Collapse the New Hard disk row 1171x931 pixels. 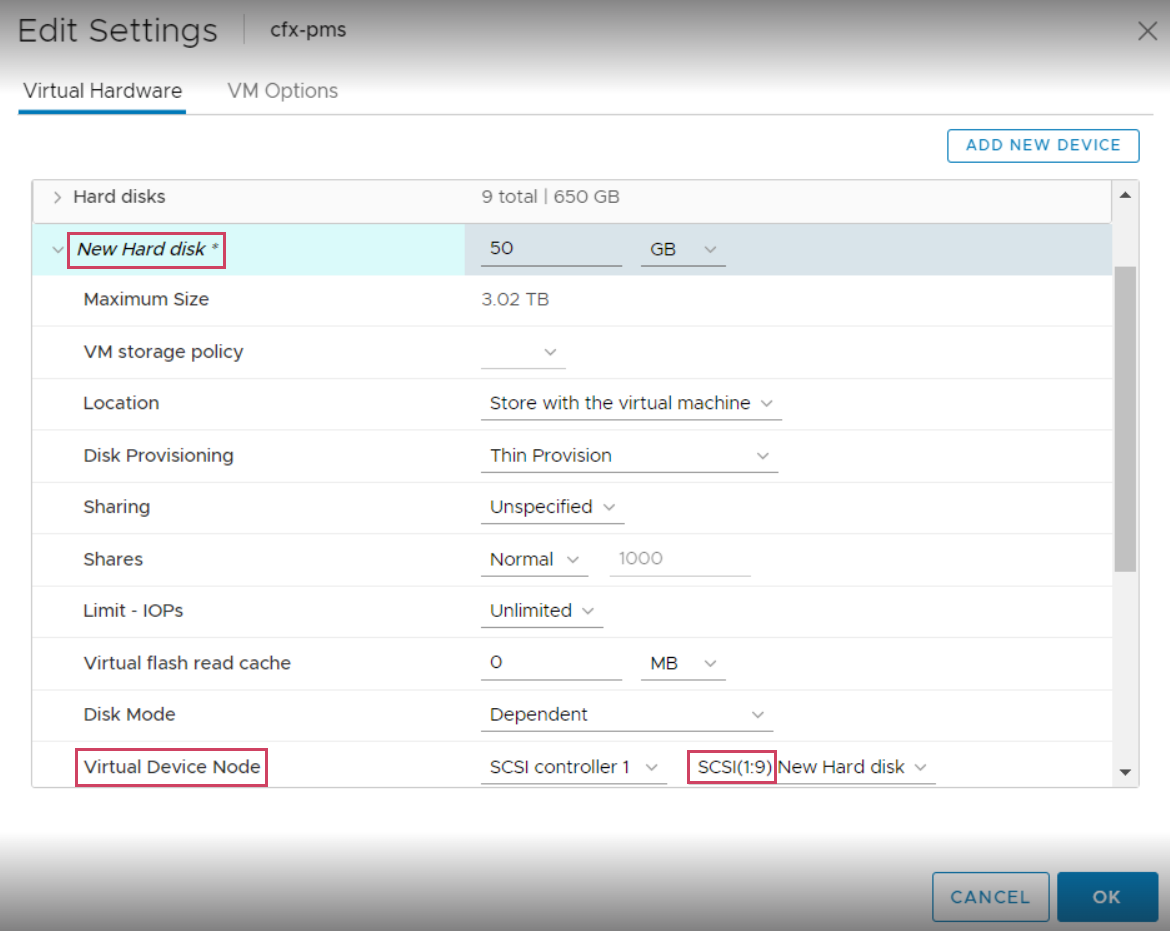57,249
